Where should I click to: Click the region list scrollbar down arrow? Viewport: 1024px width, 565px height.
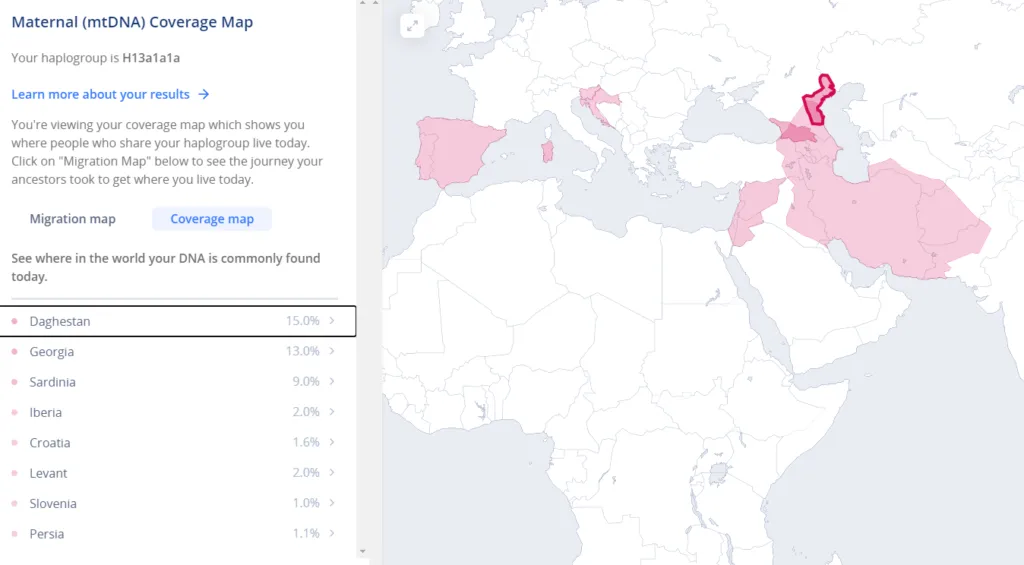click(362, 551)
